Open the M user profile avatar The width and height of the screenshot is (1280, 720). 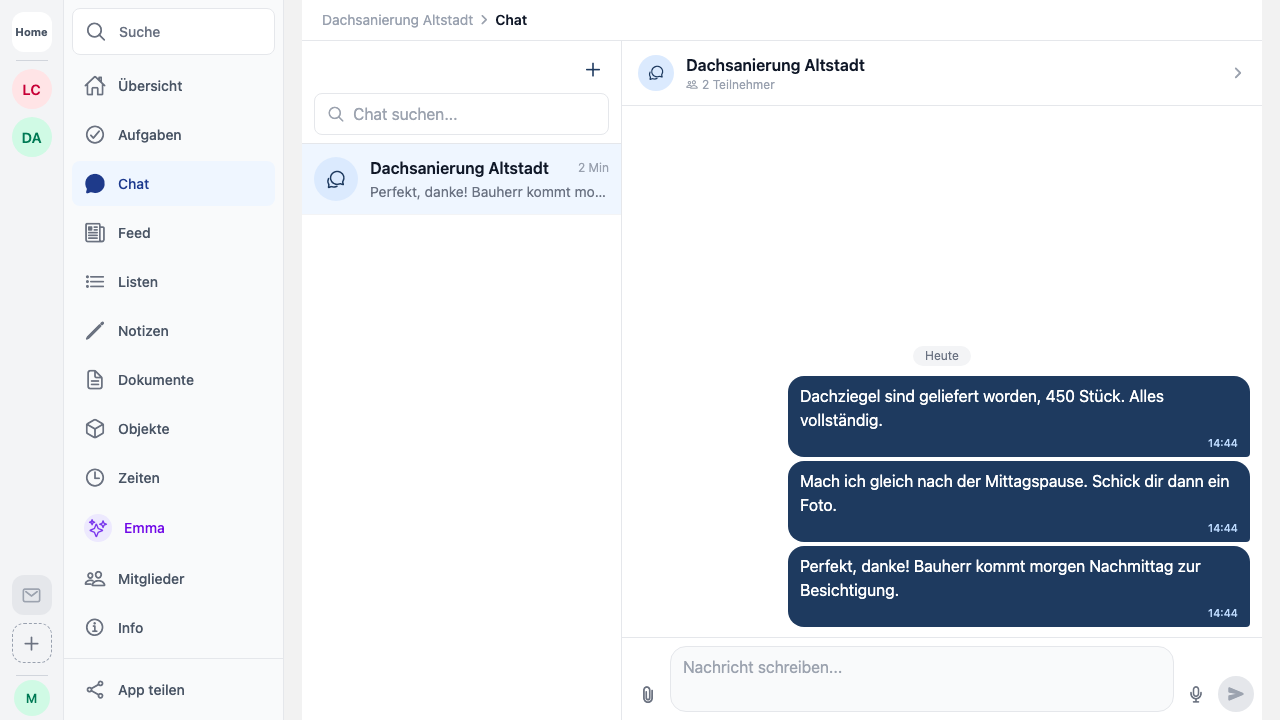pos(31,698)
